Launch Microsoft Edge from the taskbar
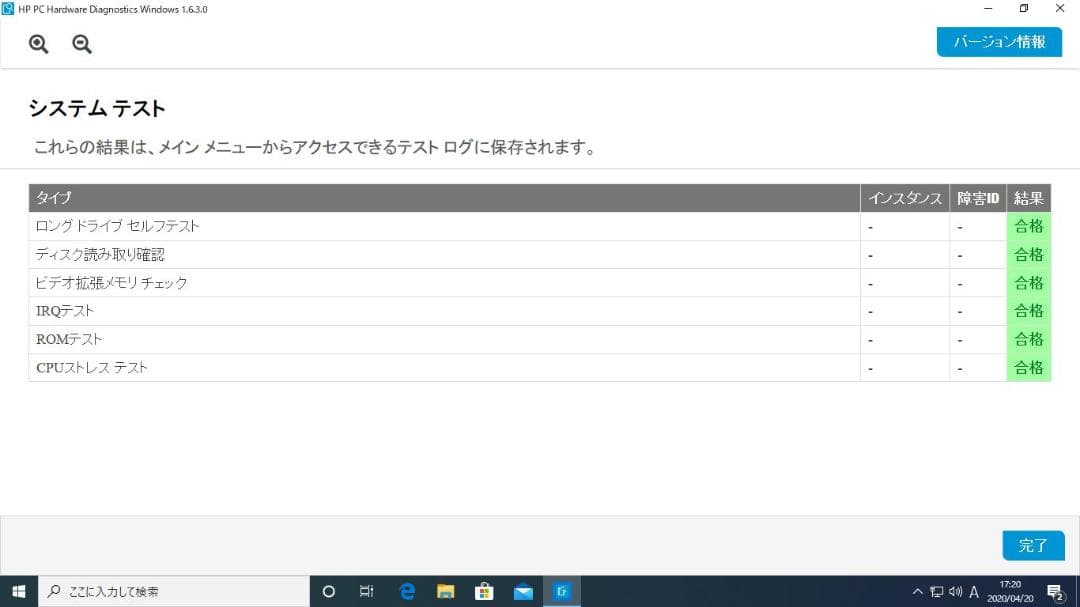 (x=405, y=591)
